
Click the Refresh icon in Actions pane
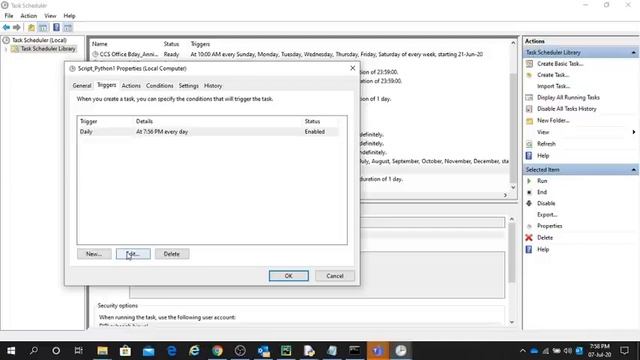[529, 144]
